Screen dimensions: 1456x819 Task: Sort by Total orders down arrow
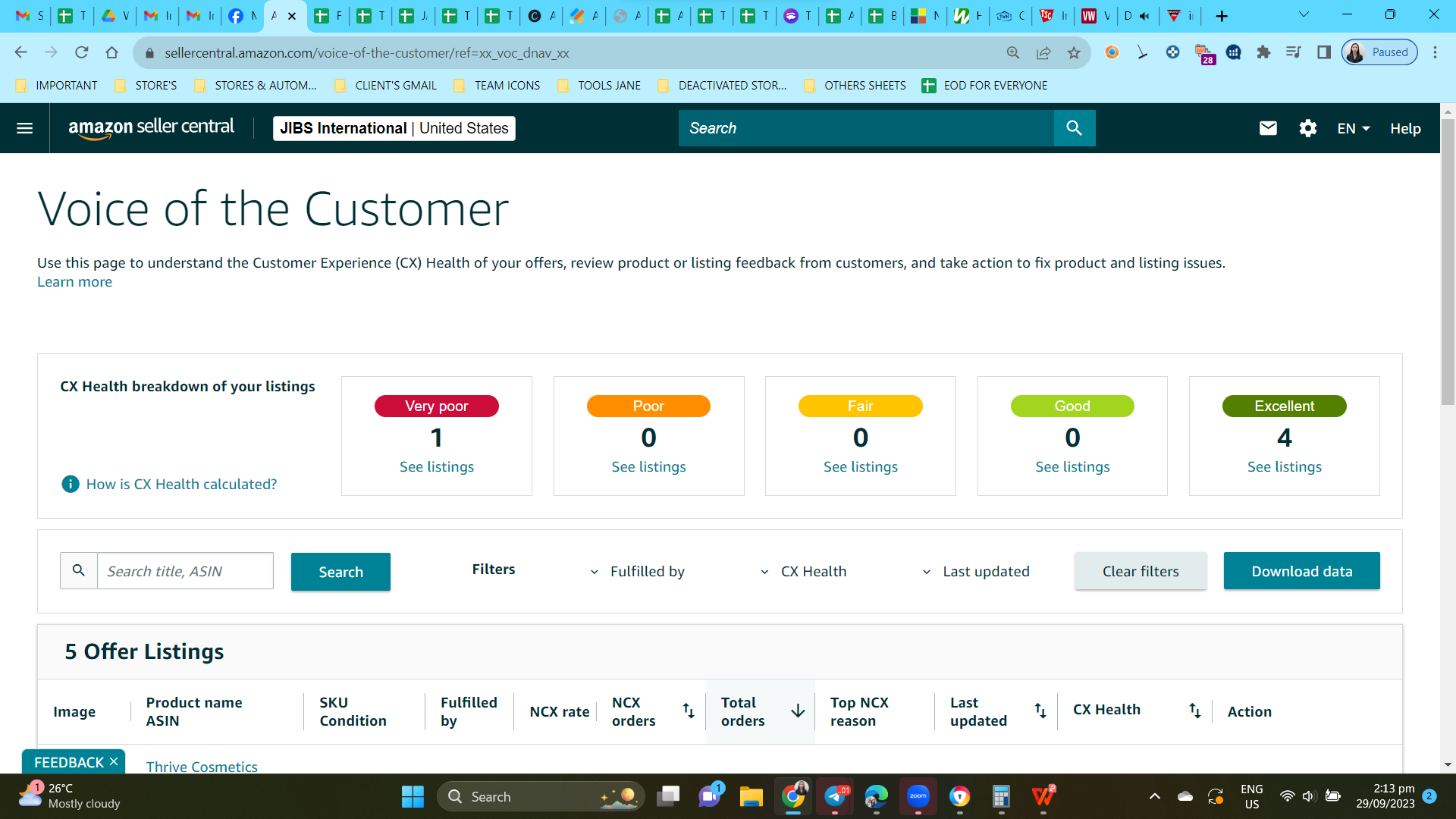798,711
